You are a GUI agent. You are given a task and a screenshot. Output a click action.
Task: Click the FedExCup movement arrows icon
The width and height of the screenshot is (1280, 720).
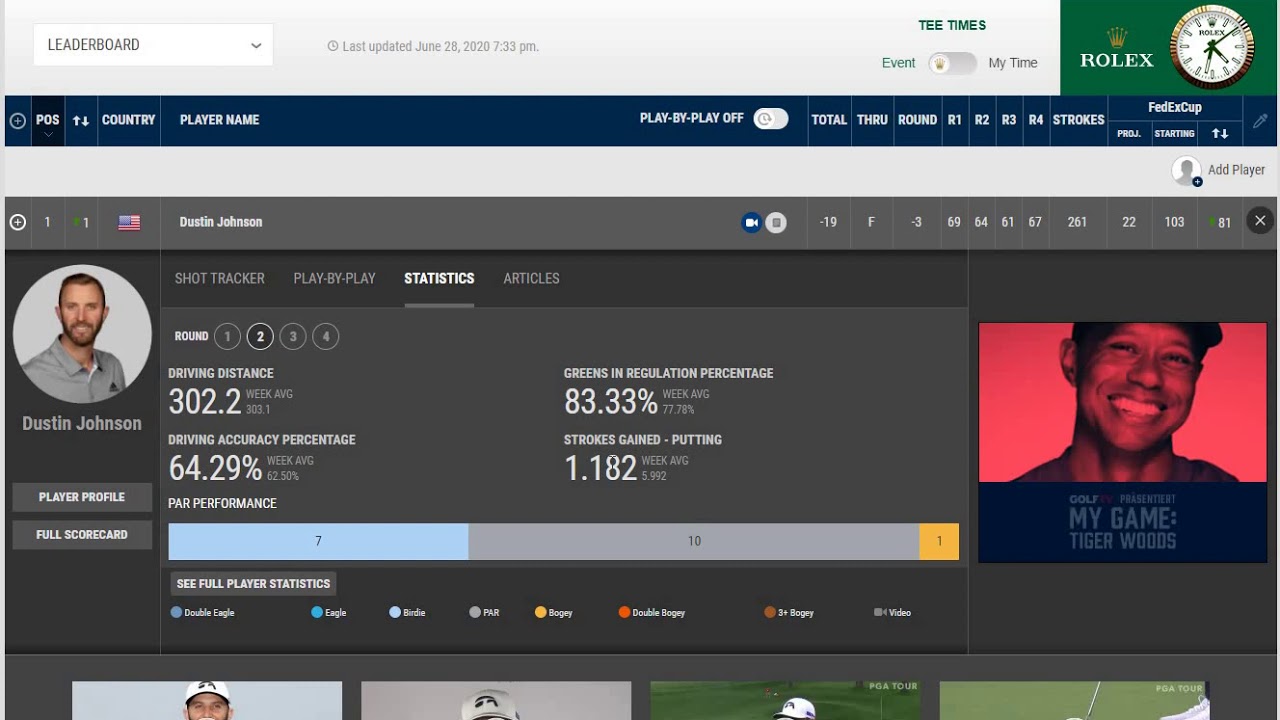[x=1220, y=133]
